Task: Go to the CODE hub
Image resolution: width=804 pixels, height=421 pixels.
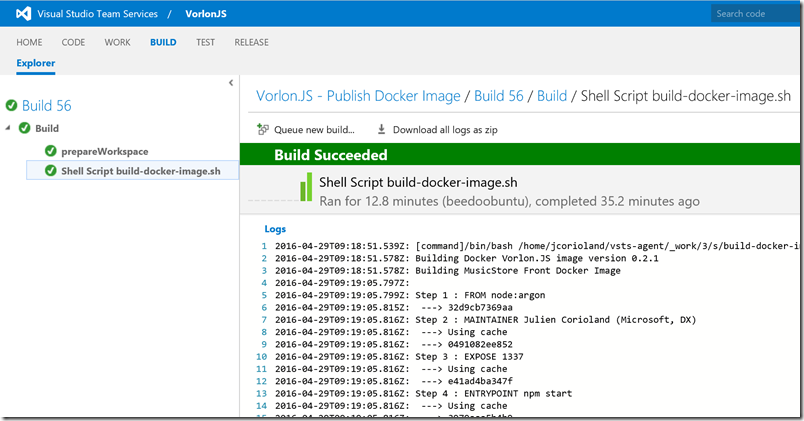Action: 73,43
